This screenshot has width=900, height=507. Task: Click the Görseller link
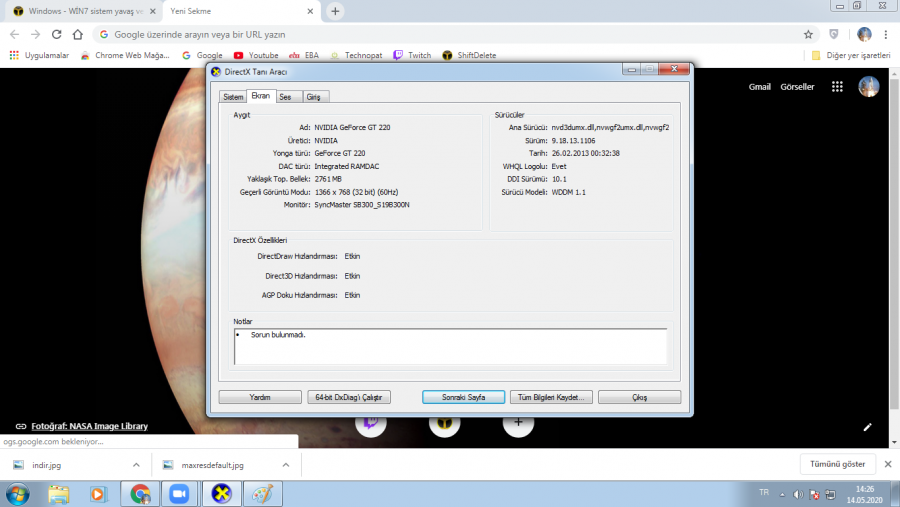[x=797, y=87]
